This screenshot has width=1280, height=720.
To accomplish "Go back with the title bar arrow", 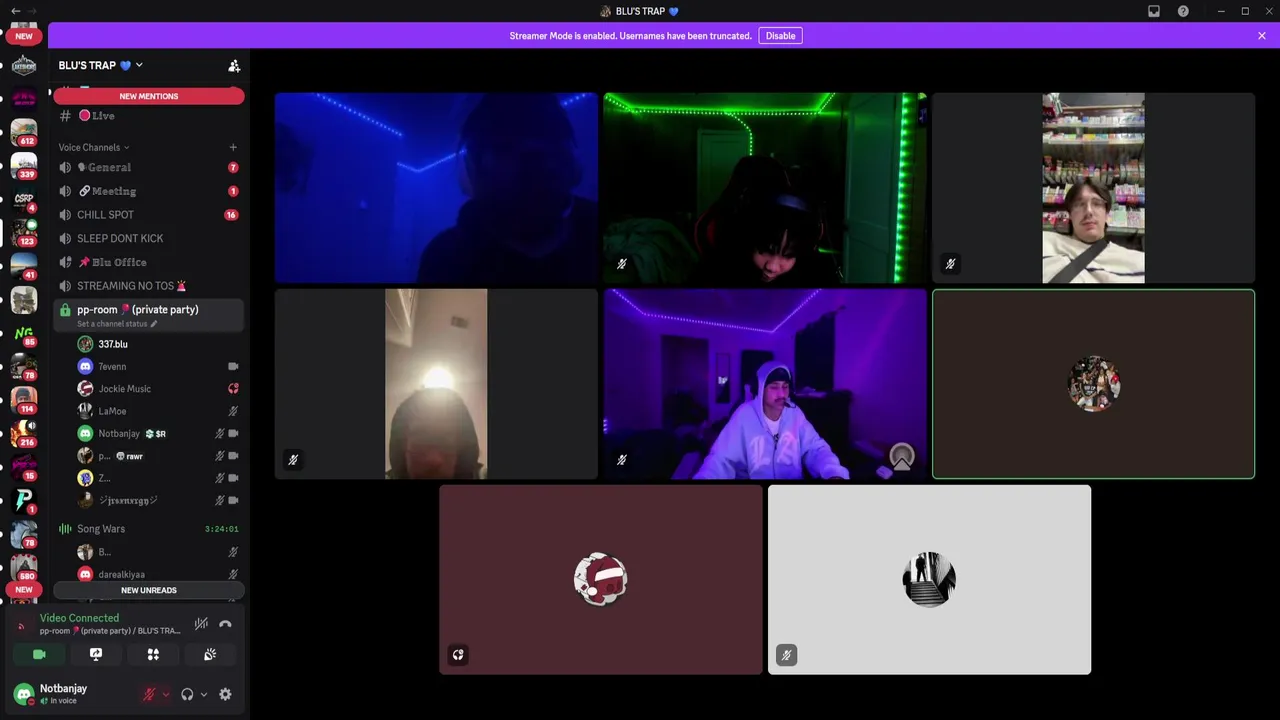I will pos(15,11).
